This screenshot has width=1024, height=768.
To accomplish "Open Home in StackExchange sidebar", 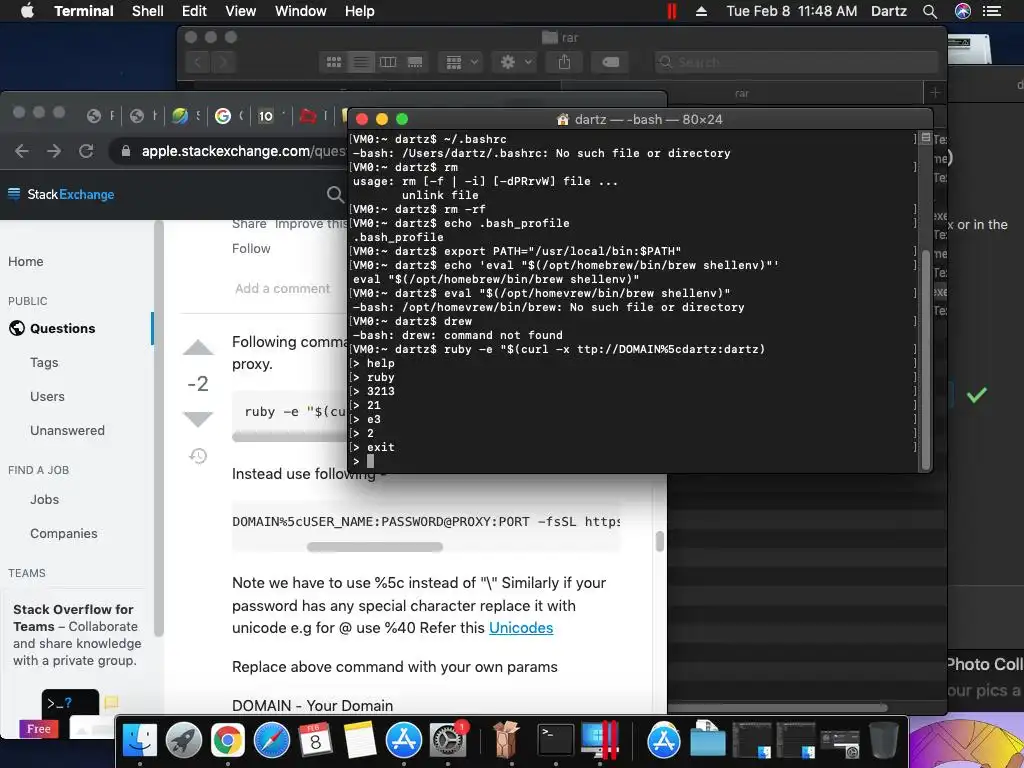I will 25,261.
